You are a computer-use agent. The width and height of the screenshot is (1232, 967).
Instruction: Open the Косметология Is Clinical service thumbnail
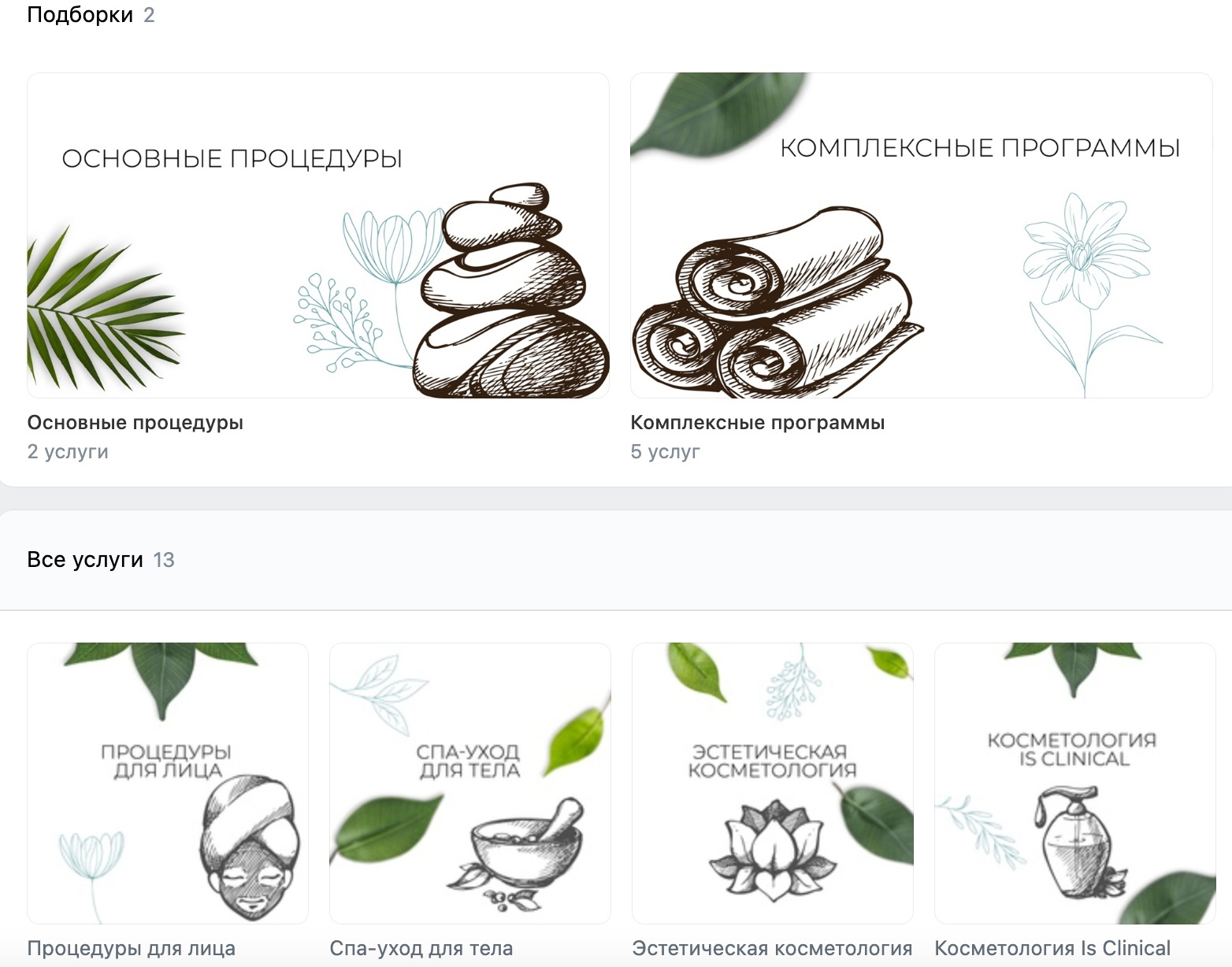pos(1075,784)
